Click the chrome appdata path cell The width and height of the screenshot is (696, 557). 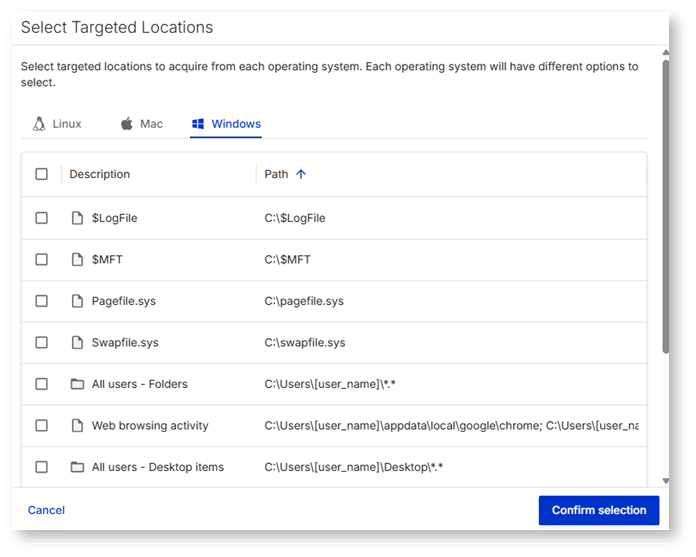tap(451, 426)
